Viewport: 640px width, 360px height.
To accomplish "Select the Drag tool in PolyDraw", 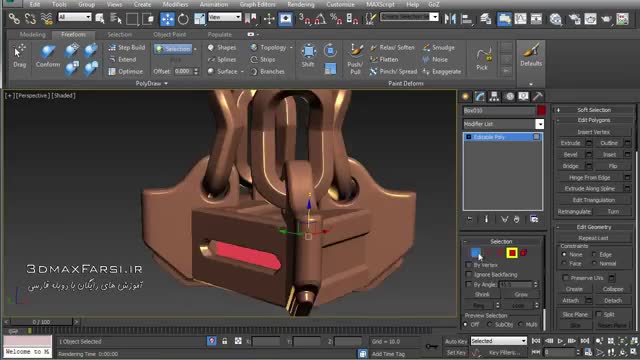I will pos(19,56).
